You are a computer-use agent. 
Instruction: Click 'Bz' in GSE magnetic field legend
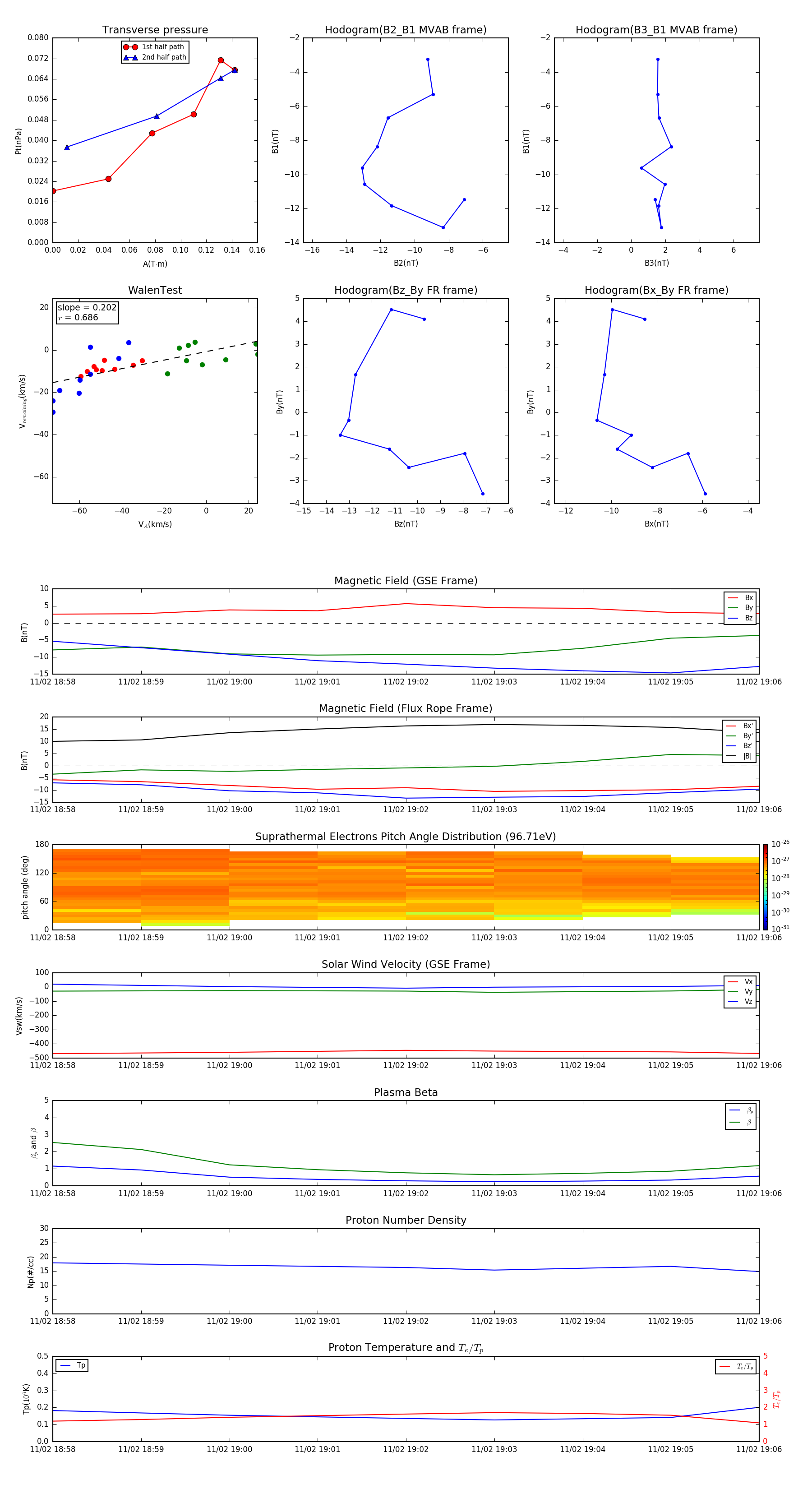tap(741, 618)
